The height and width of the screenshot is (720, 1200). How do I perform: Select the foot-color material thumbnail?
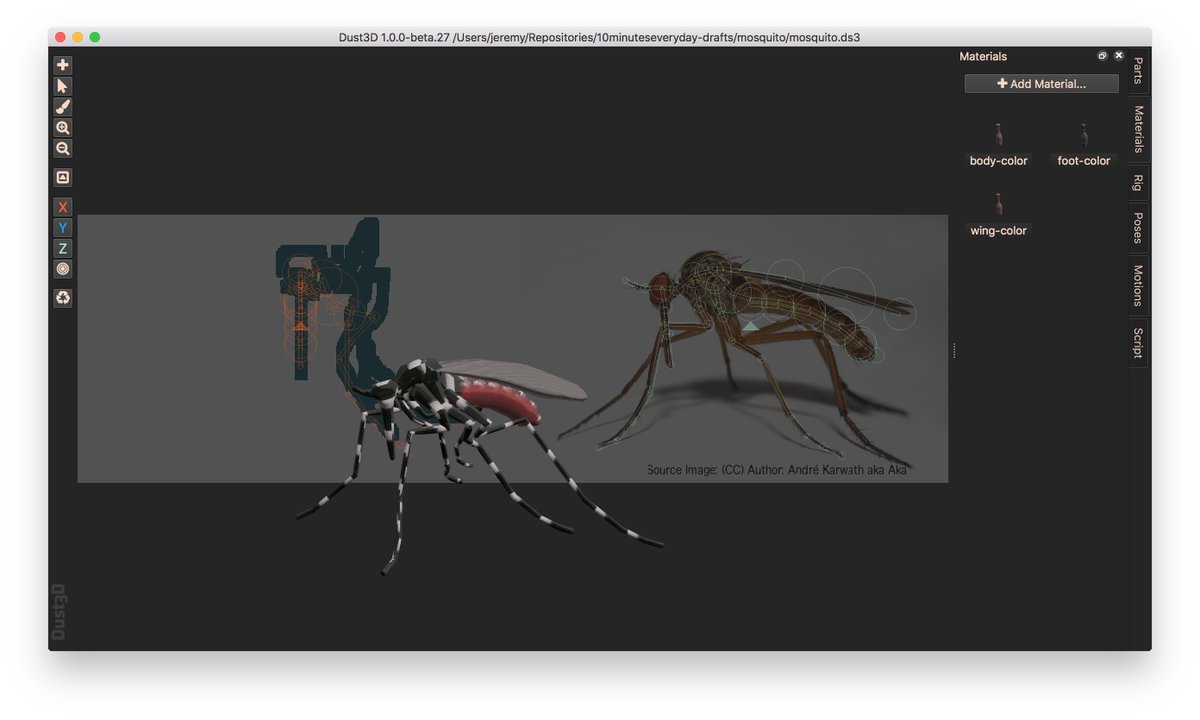pos(1084,135)
